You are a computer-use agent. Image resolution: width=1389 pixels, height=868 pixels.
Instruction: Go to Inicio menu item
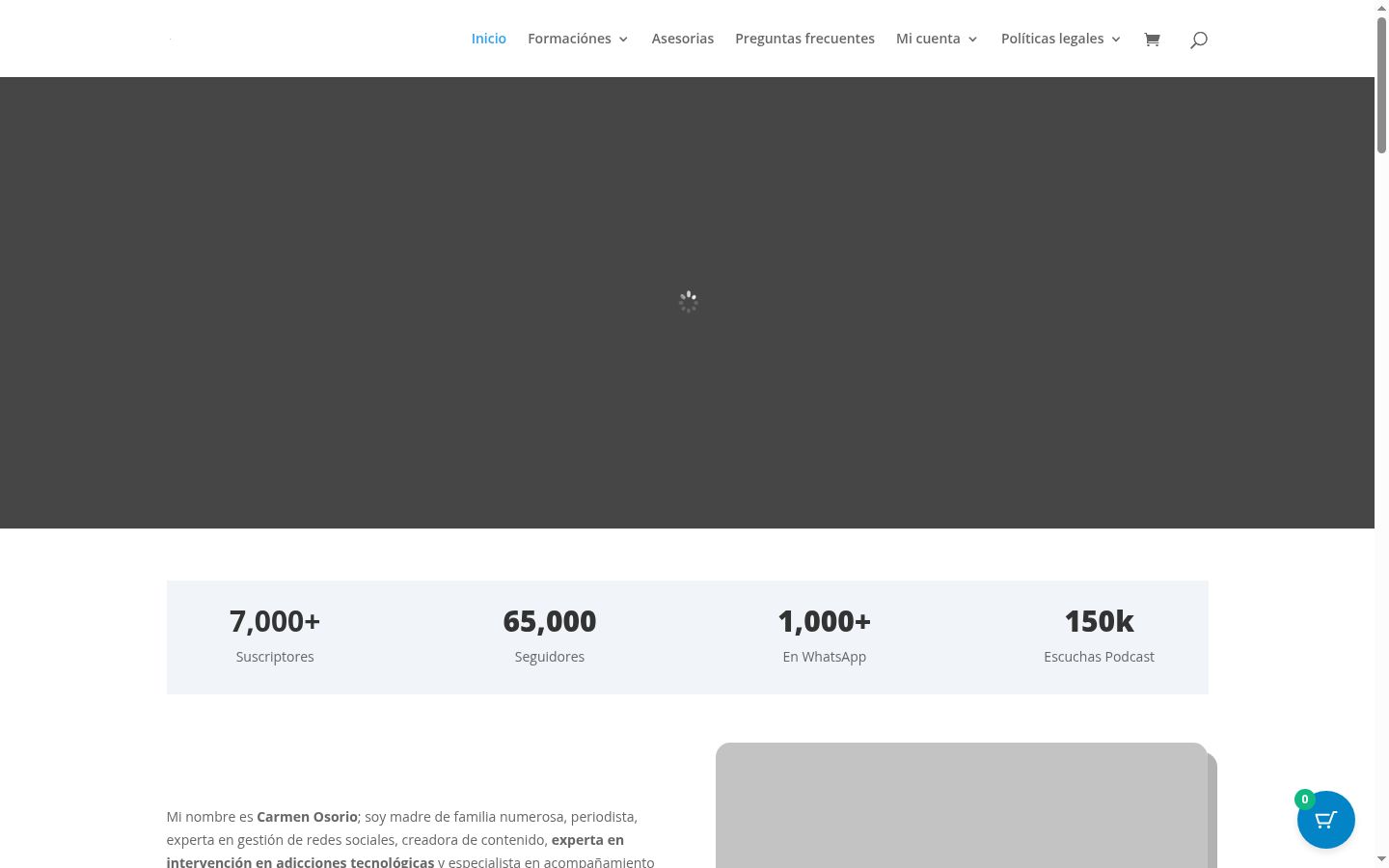489,39
